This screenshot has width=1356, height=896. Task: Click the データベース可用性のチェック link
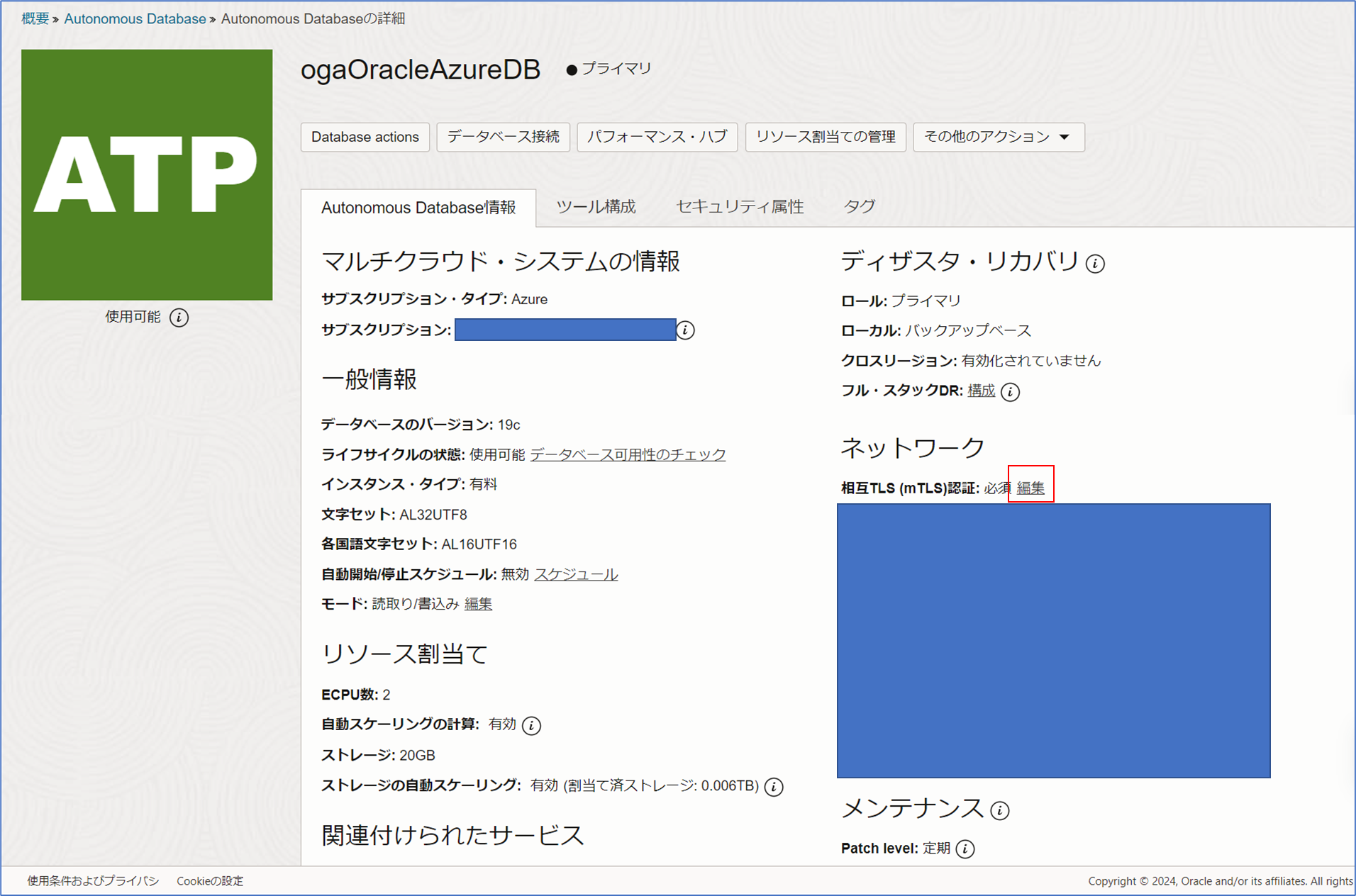(628, 454)
